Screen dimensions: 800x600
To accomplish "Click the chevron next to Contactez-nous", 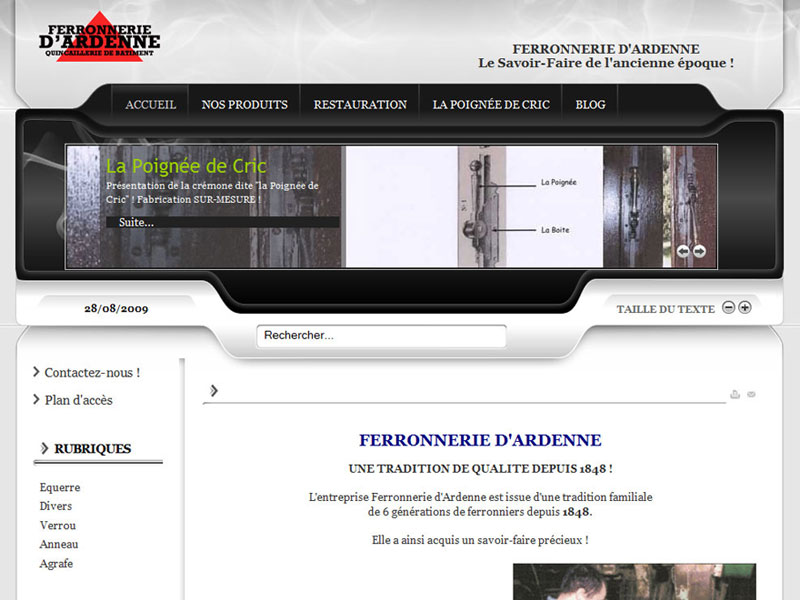I will point(36,372).
